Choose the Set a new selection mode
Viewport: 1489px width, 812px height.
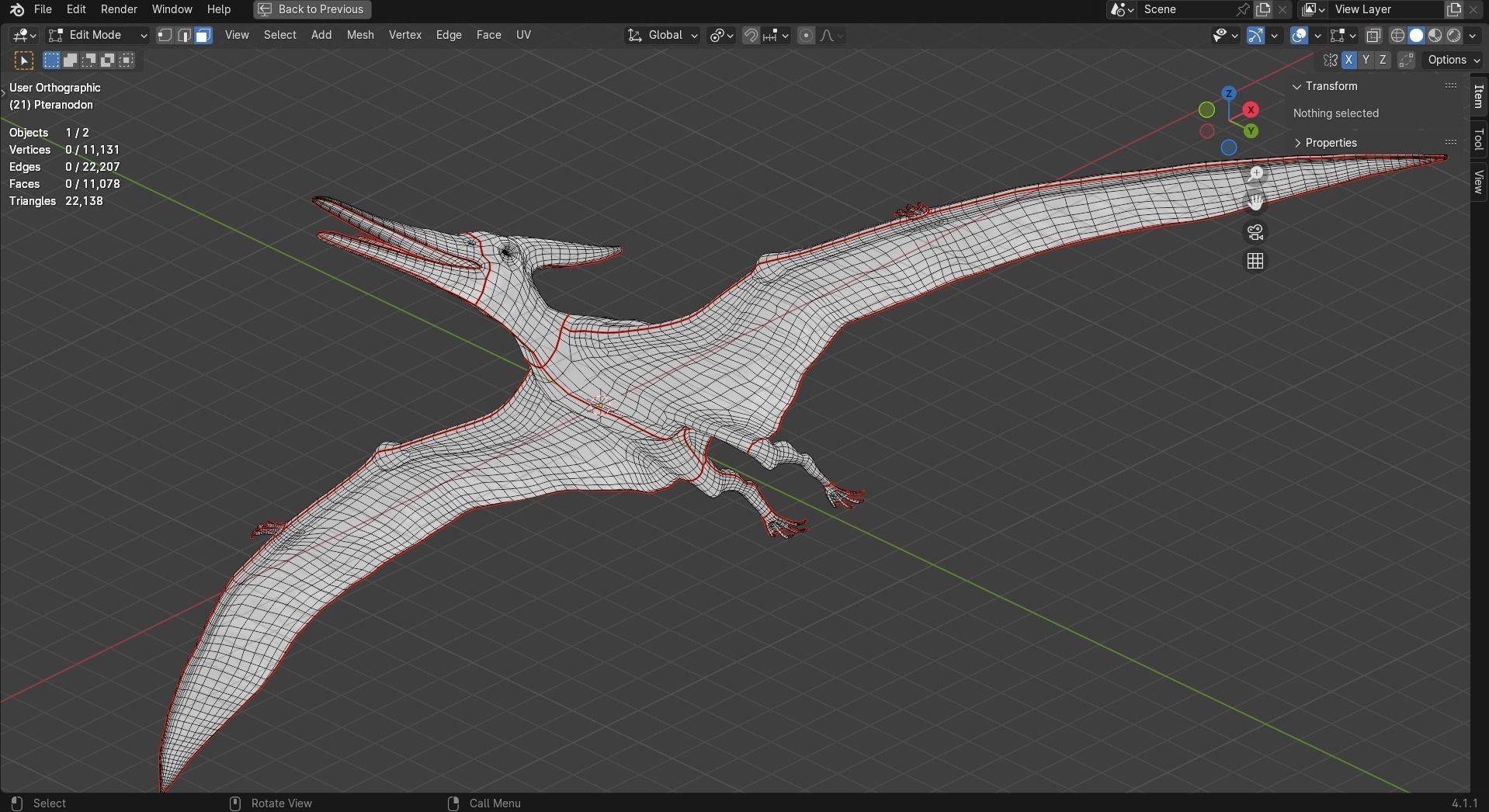pyautogui.click(x=51, y=60)
